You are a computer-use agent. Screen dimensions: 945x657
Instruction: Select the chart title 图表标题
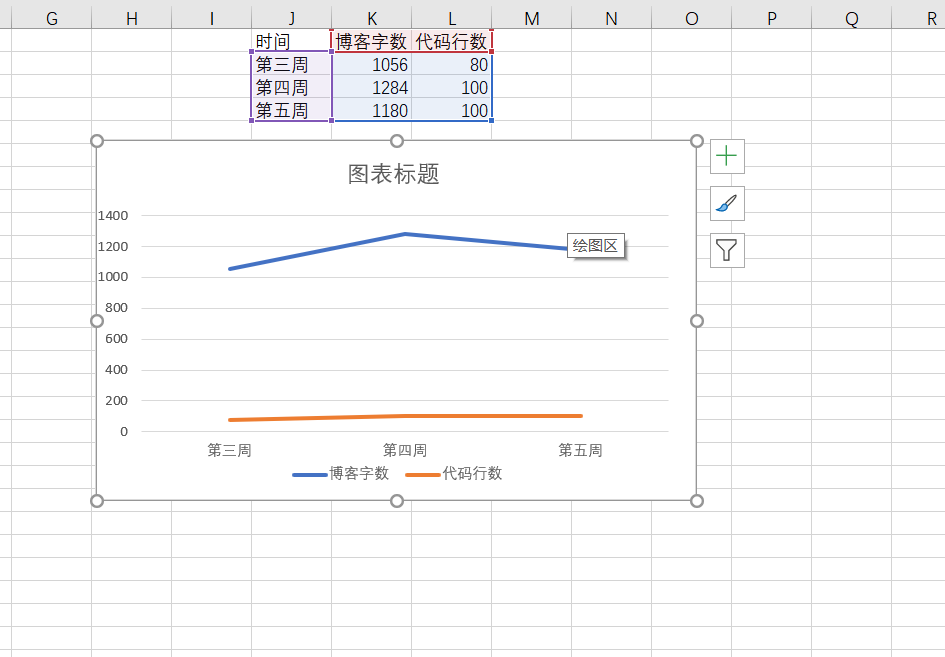(394, 174)
